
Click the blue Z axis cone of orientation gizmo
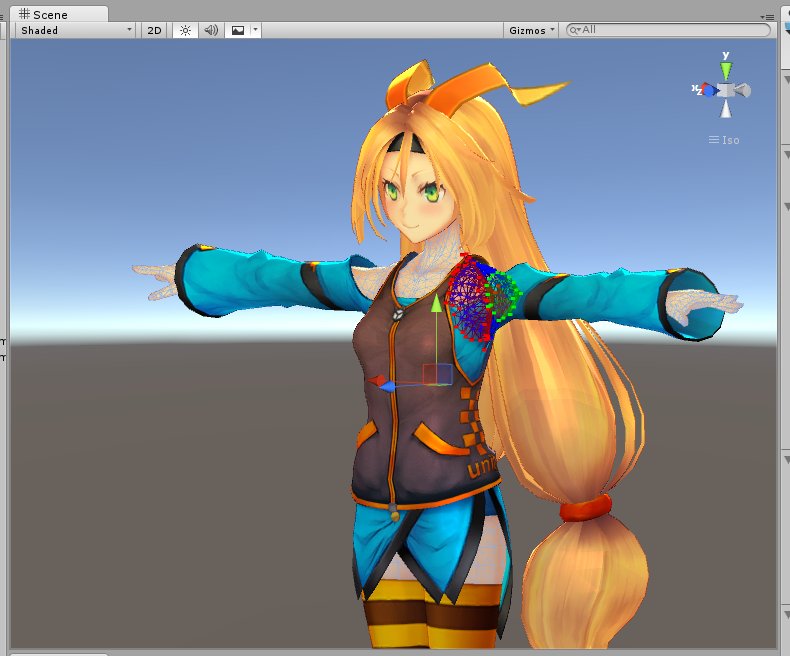(x=710, y=91)
